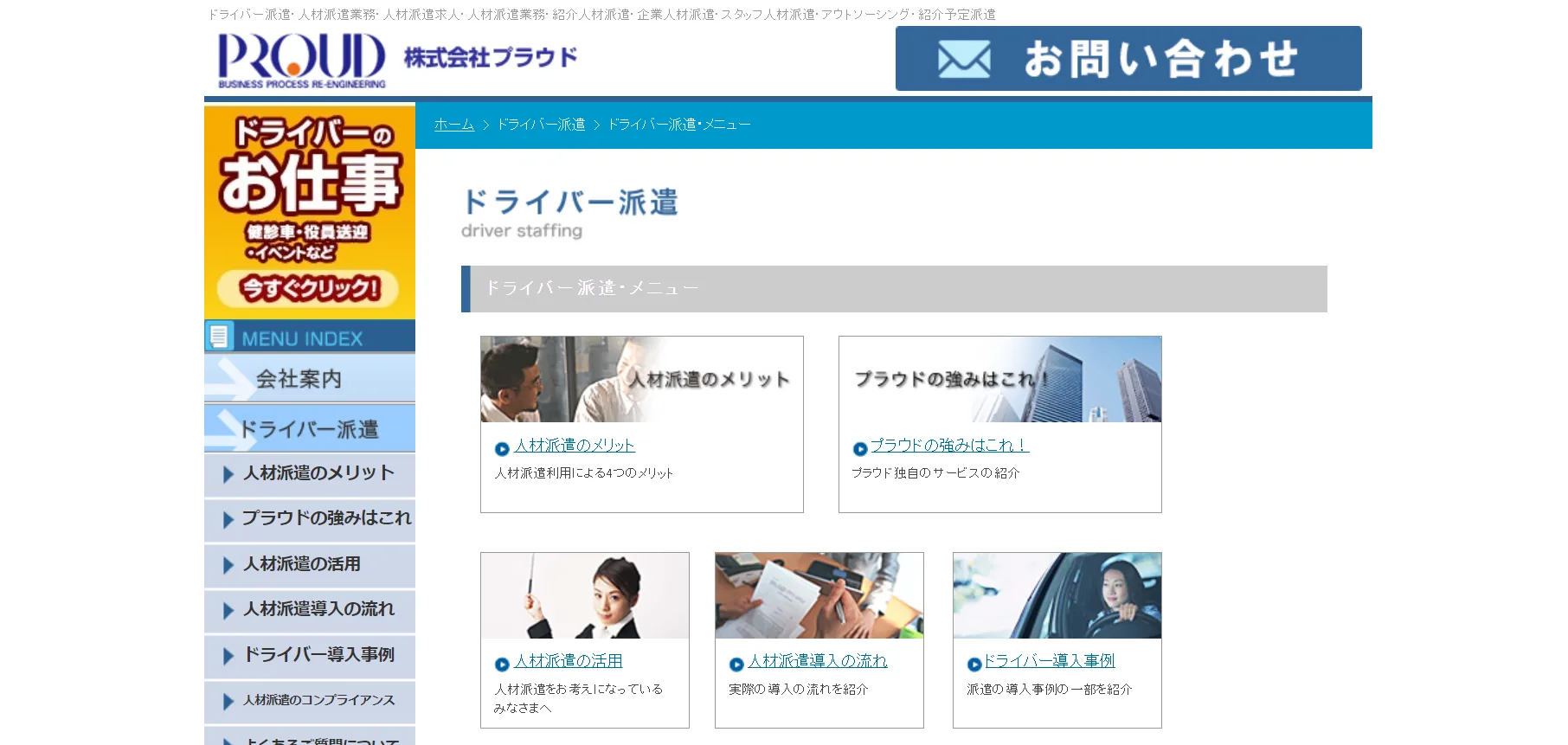Click the ドライバーのお仕事 yellow banner
Viewport: 1568px width, 745px height.
click(x=310, y=212)
